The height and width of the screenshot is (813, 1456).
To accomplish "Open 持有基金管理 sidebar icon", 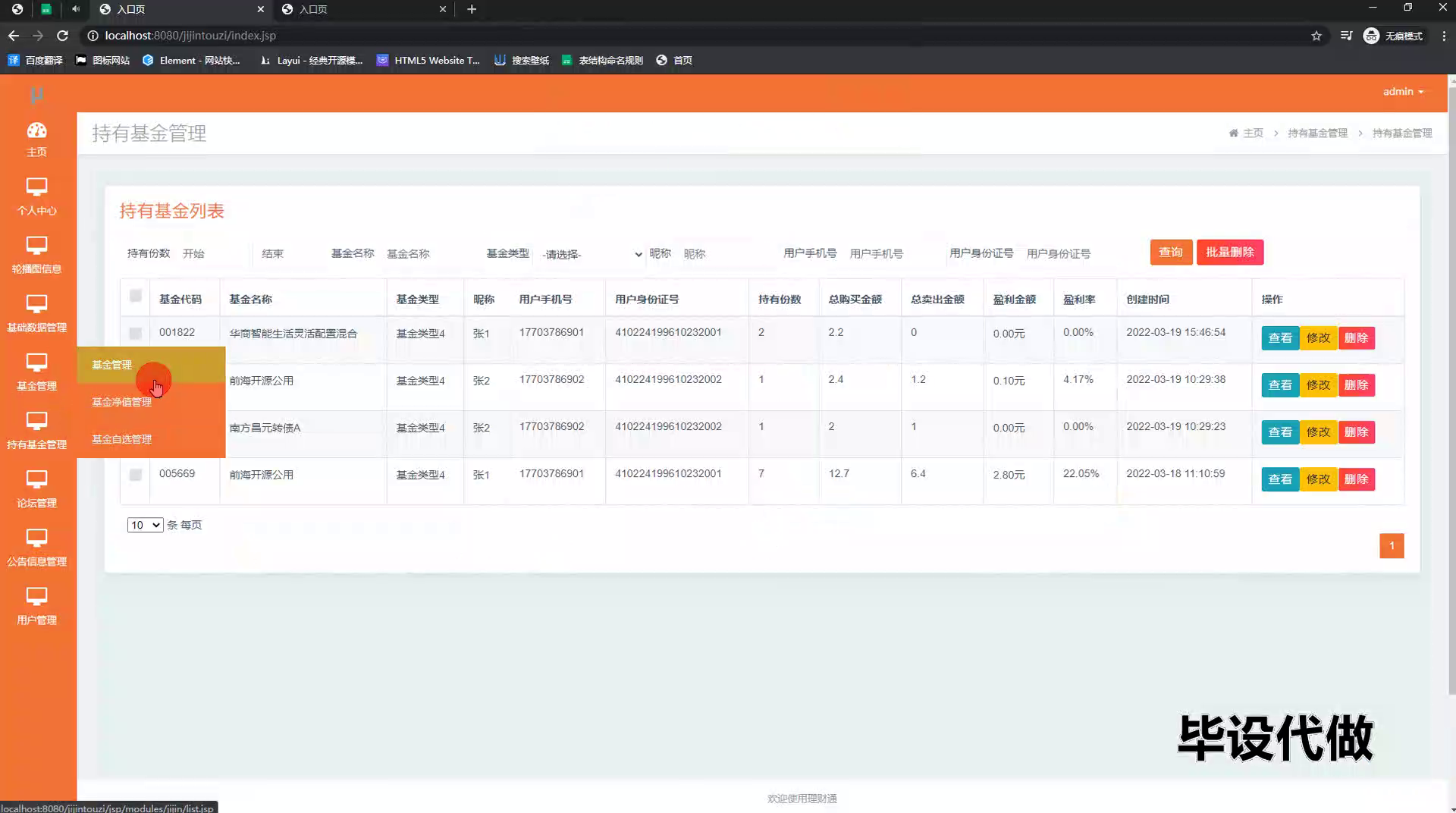I will (x=36, y=420).
